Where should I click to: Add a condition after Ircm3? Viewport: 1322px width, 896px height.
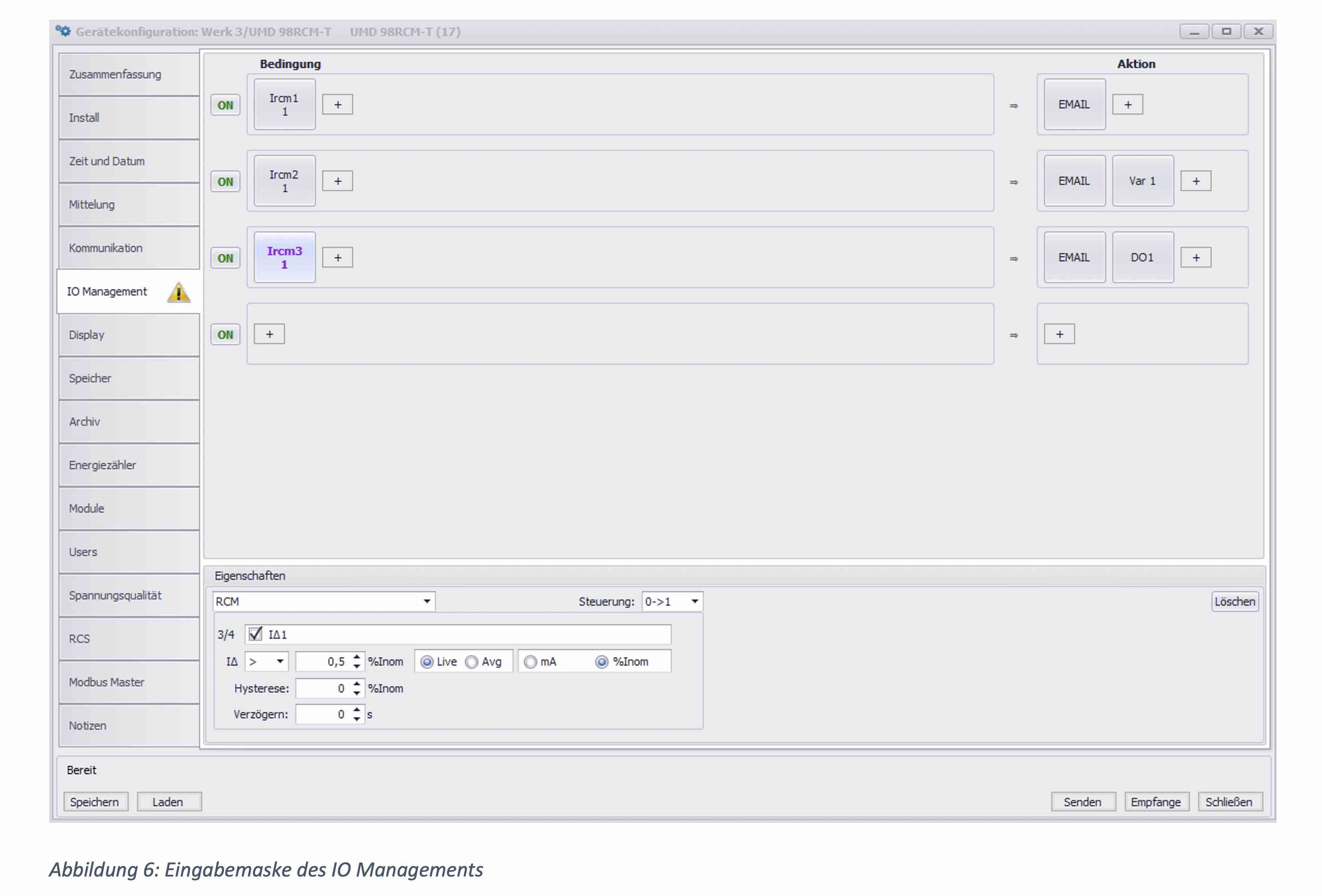tap(338, 258)
